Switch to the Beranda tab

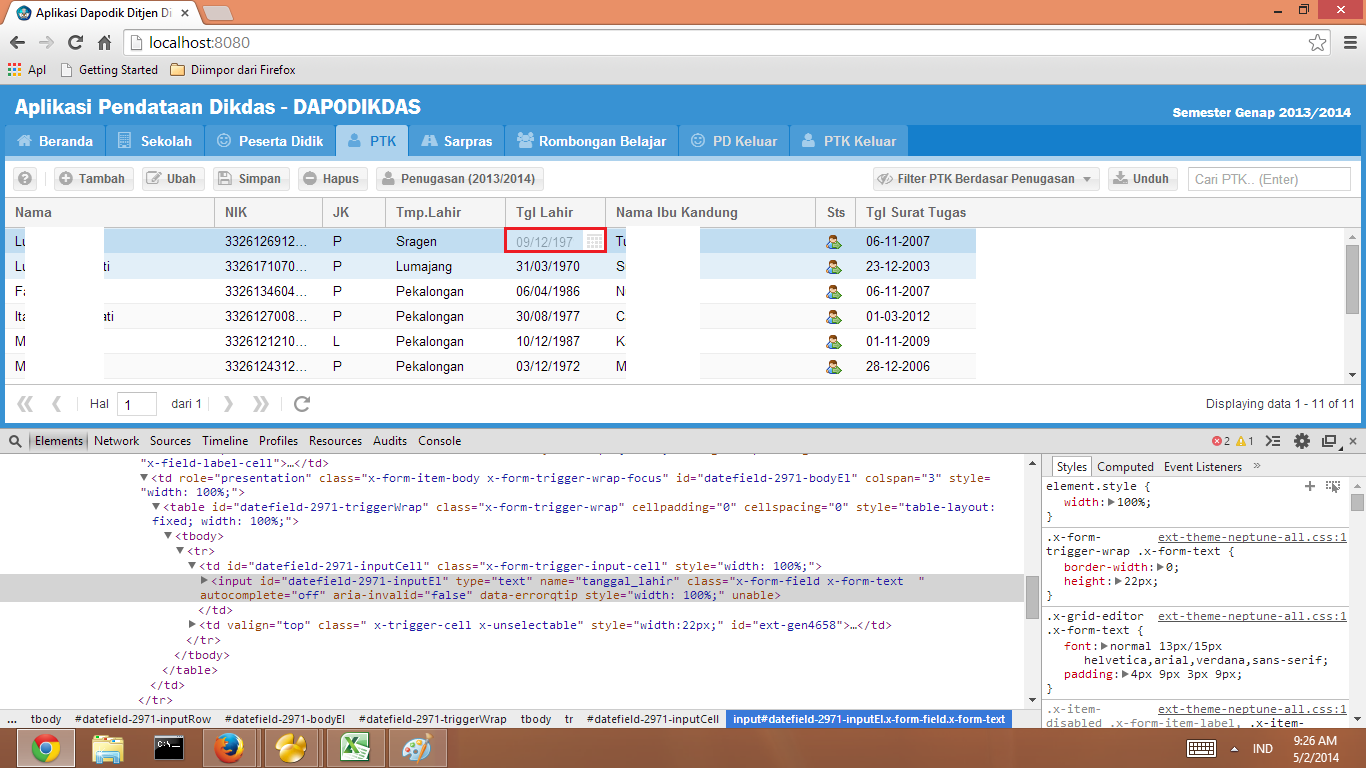(x=55, y=141)
